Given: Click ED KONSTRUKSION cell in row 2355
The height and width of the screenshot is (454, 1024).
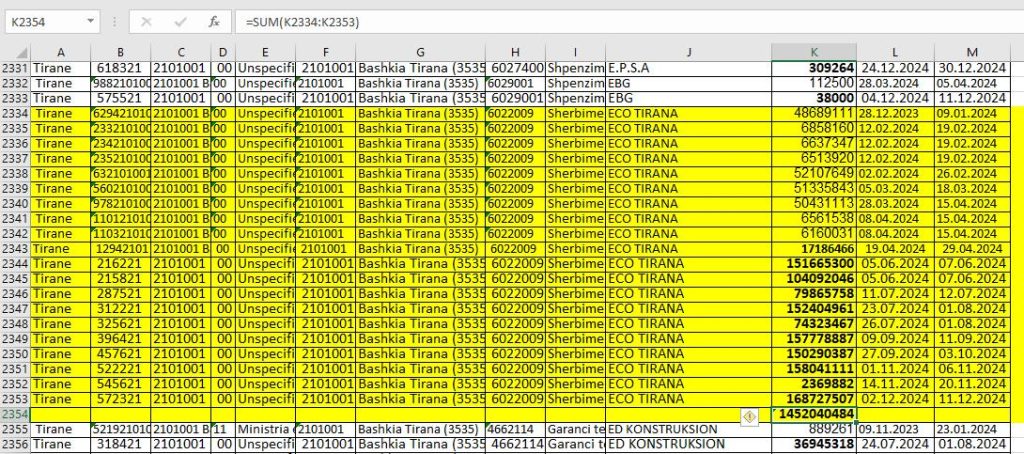Looking at the screenshot, I should (688, 429).
